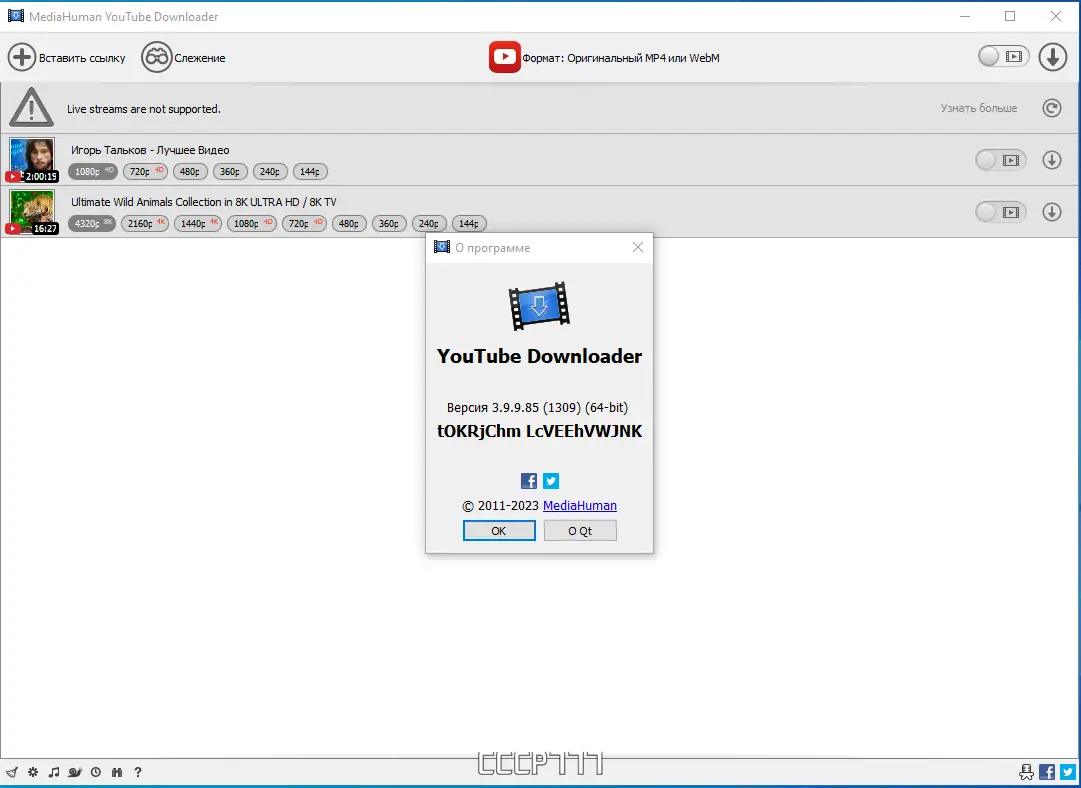Click the Twitter icon in About dialog
The height and width of the screenshot is (788, 1081).
click(x=551, y=481)
